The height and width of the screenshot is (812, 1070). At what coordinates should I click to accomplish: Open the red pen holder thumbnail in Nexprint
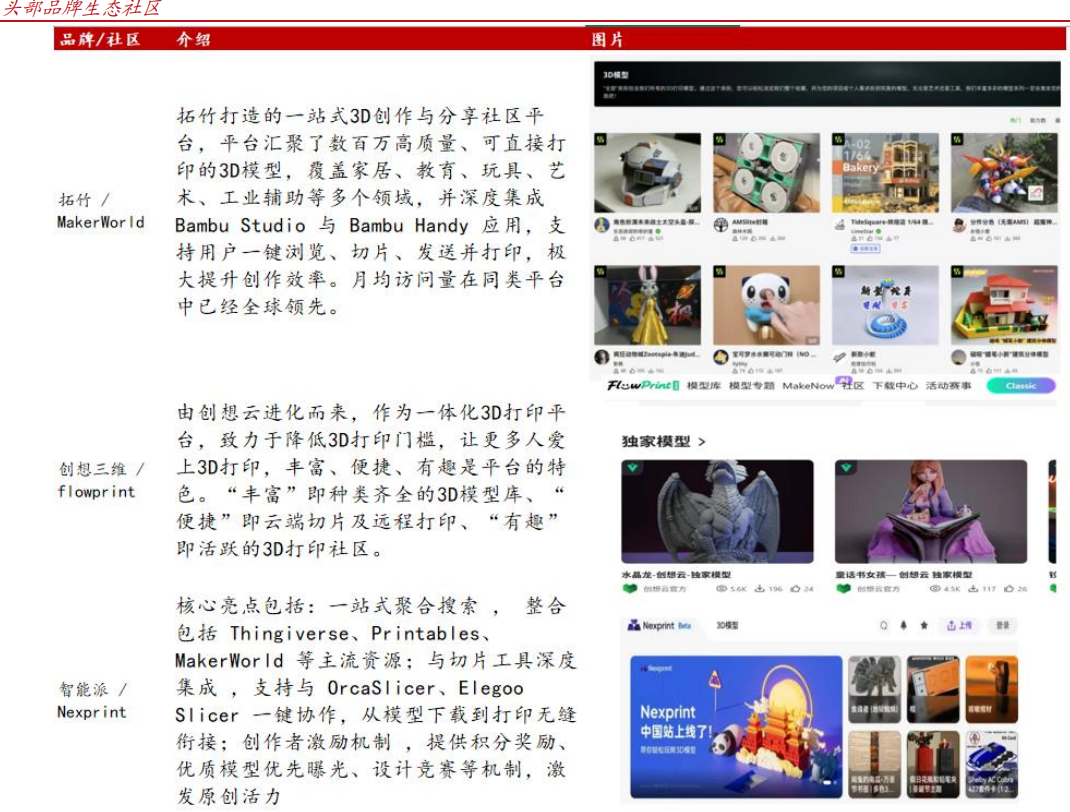[933, 764]
